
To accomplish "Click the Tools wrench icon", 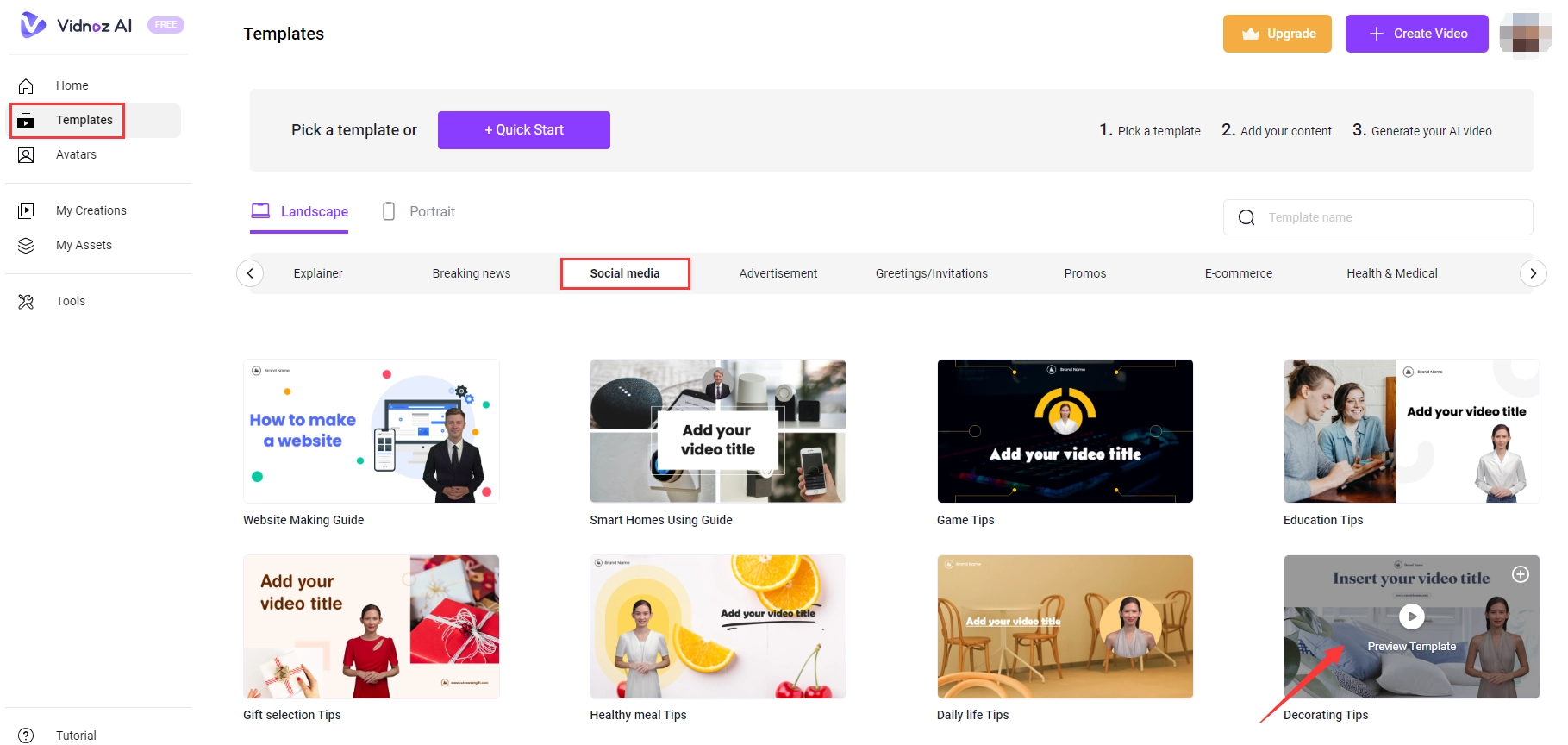I will point(26,302).
